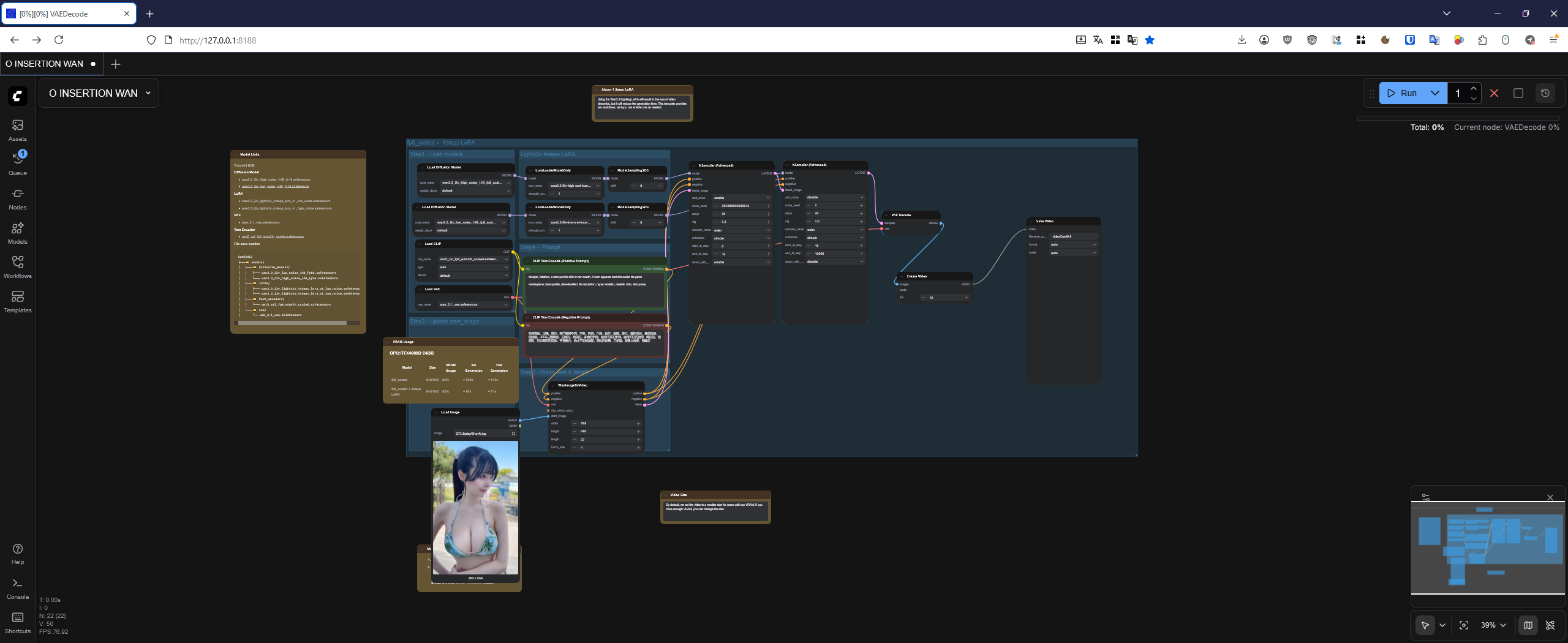Collapse the Load VAE node
Image resolution: width=1568 pixels, height=643 pixels.
[420, 289]
